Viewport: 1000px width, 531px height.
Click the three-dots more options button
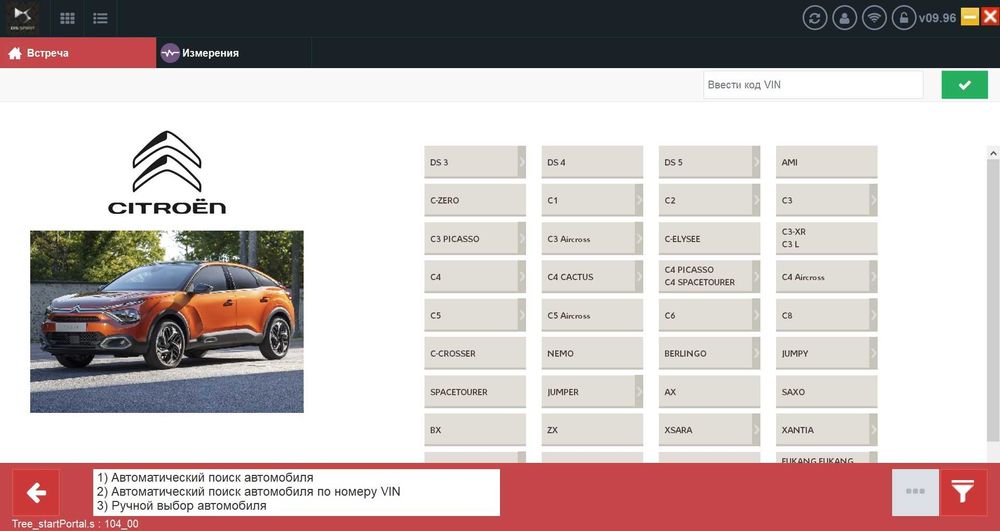point(915,492)
